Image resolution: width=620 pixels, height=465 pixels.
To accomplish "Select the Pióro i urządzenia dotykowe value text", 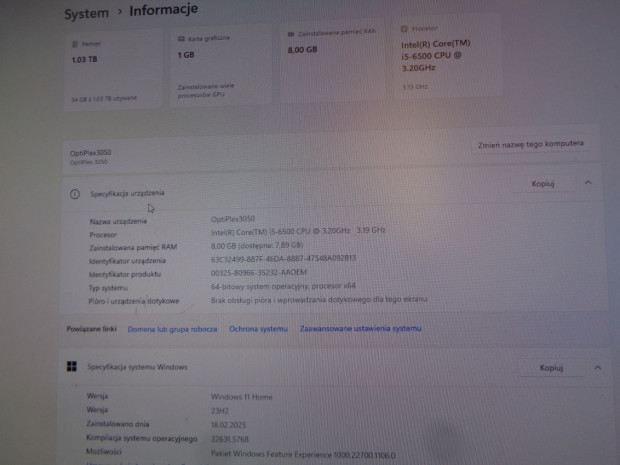I will point(319,300).
